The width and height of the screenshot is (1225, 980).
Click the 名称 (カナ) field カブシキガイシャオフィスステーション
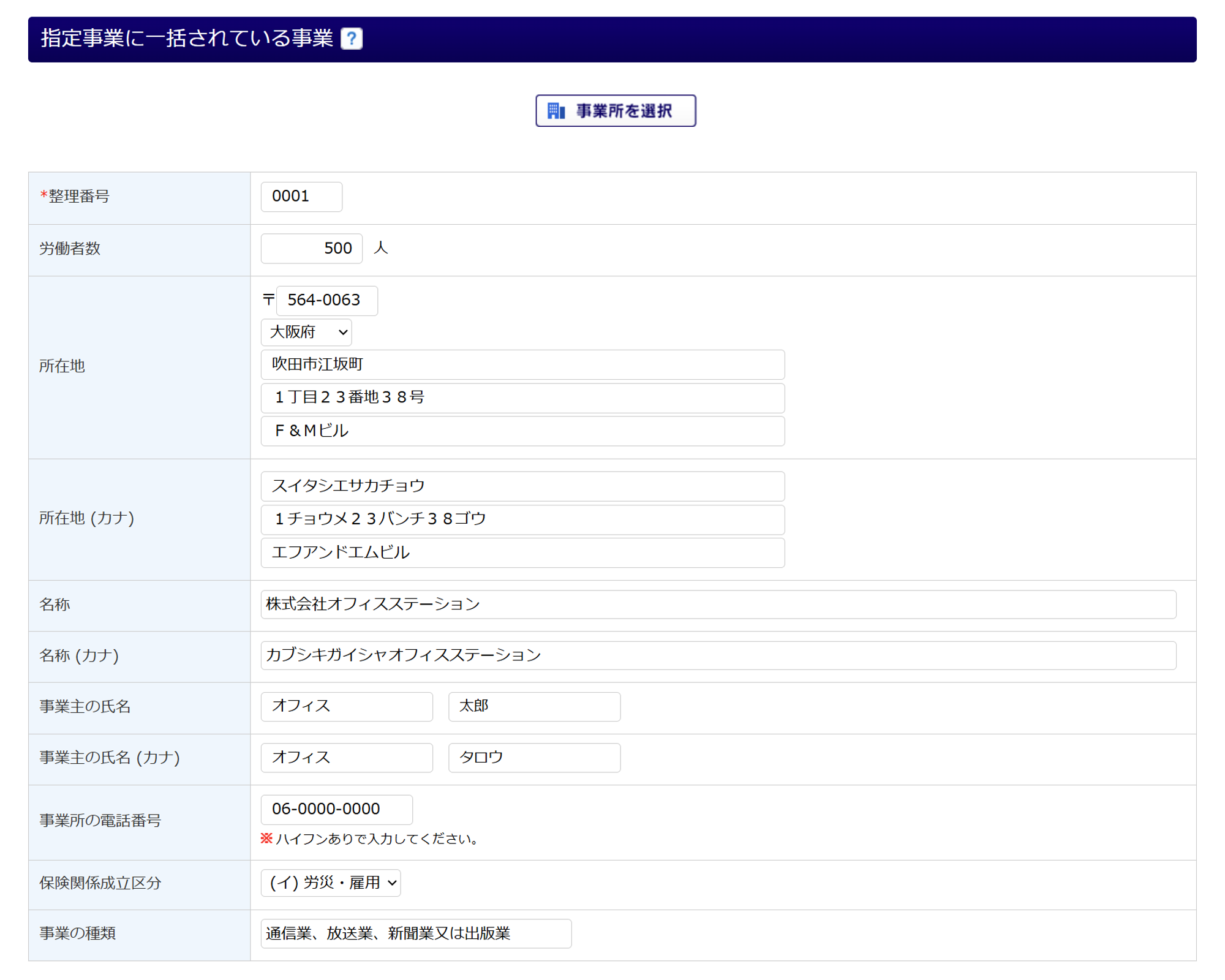[x=717, y=655]
